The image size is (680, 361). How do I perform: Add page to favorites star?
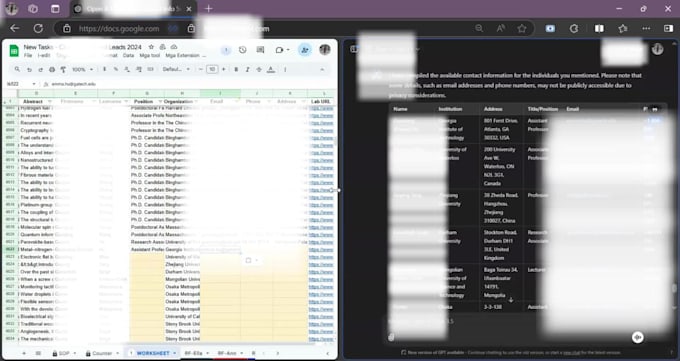click(x=522, y=29)
